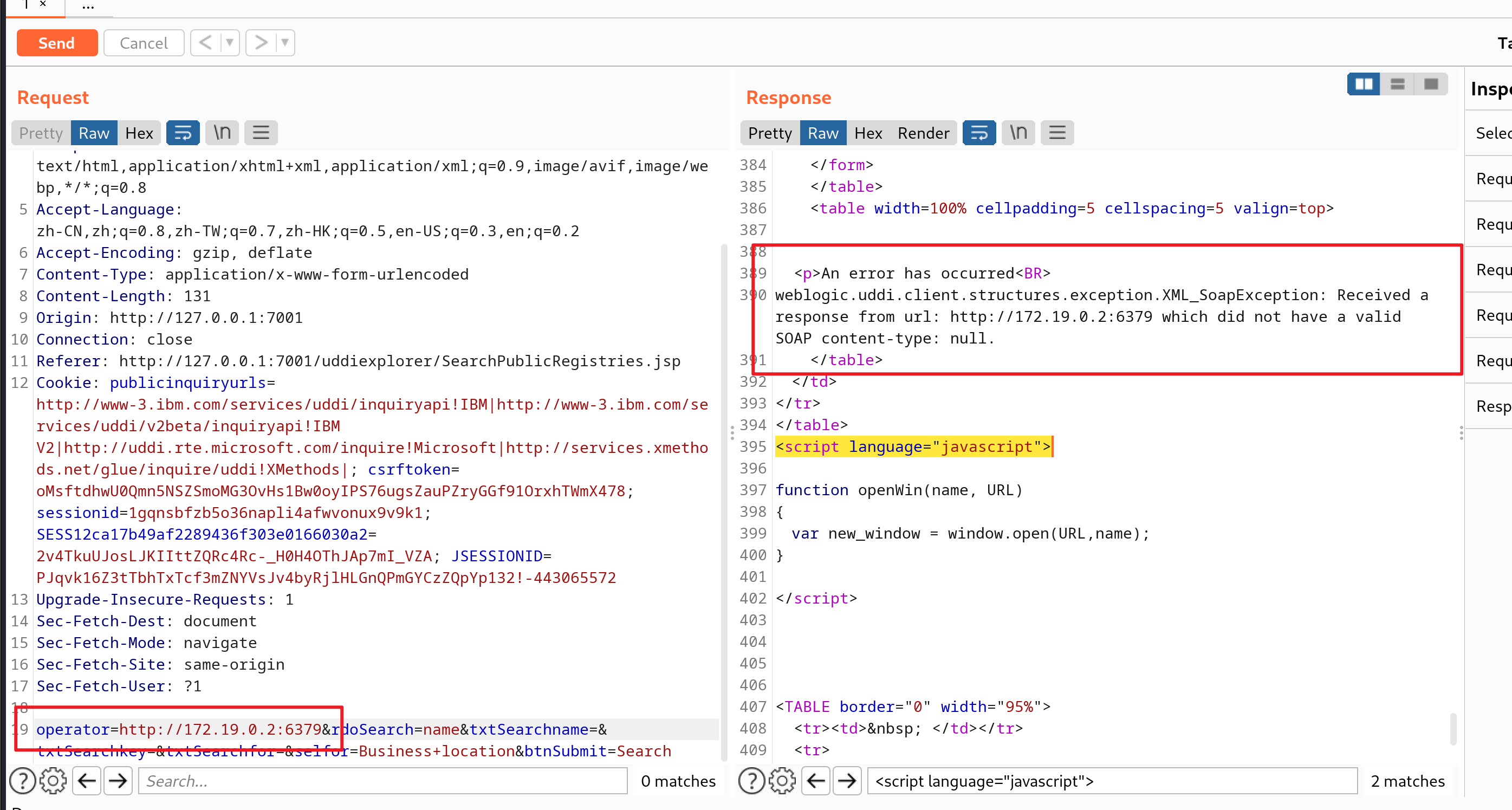
Task: Expand the back navigation dropdown arrow
Action: pos(228,42)
